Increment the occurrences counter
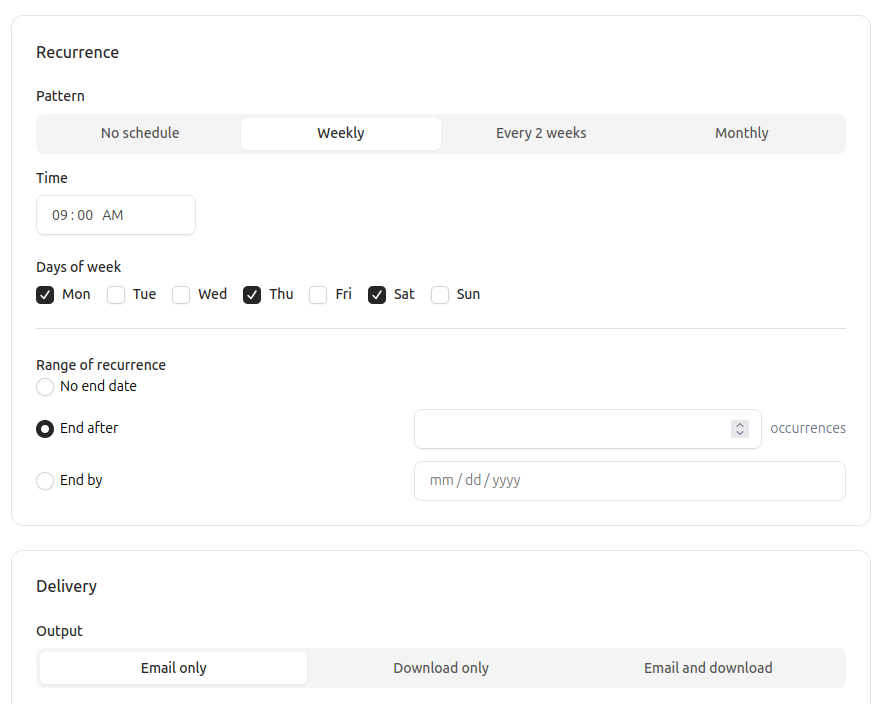The image size is (883, 704). [740, 423]
